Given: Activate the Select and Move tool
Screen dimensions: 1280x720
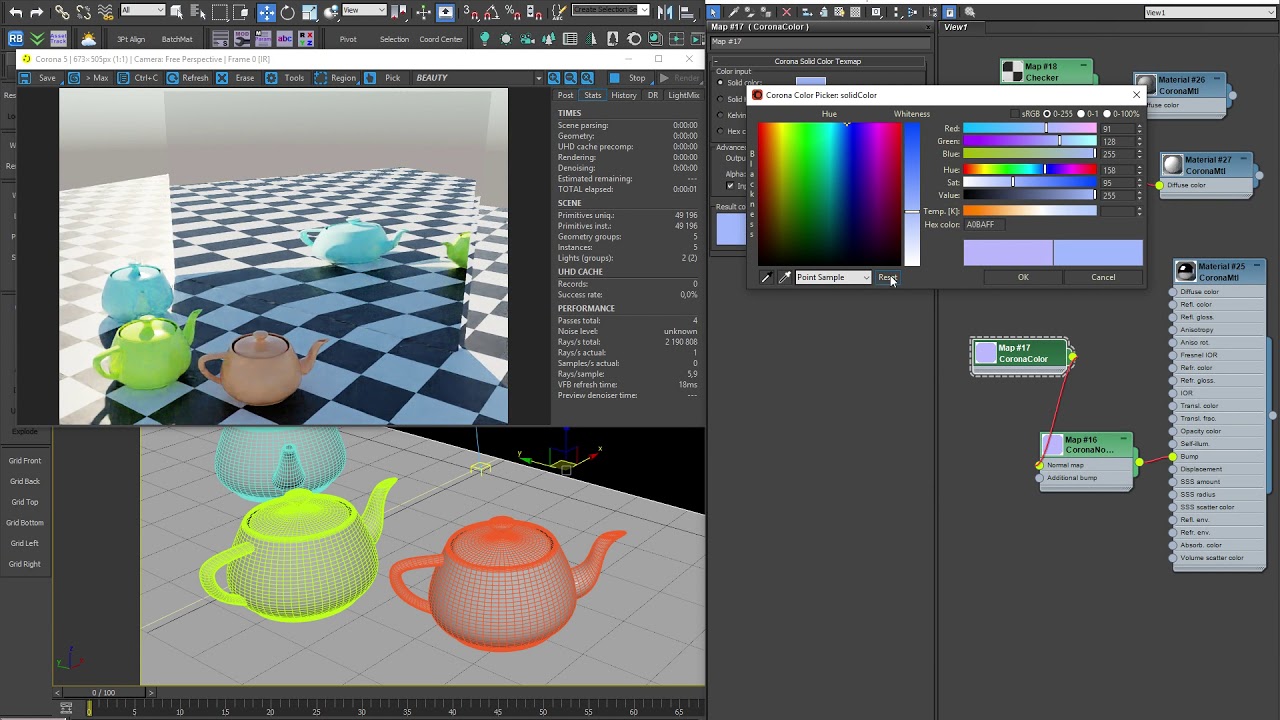Looking at the screenshot, I should tap(266, 12).
